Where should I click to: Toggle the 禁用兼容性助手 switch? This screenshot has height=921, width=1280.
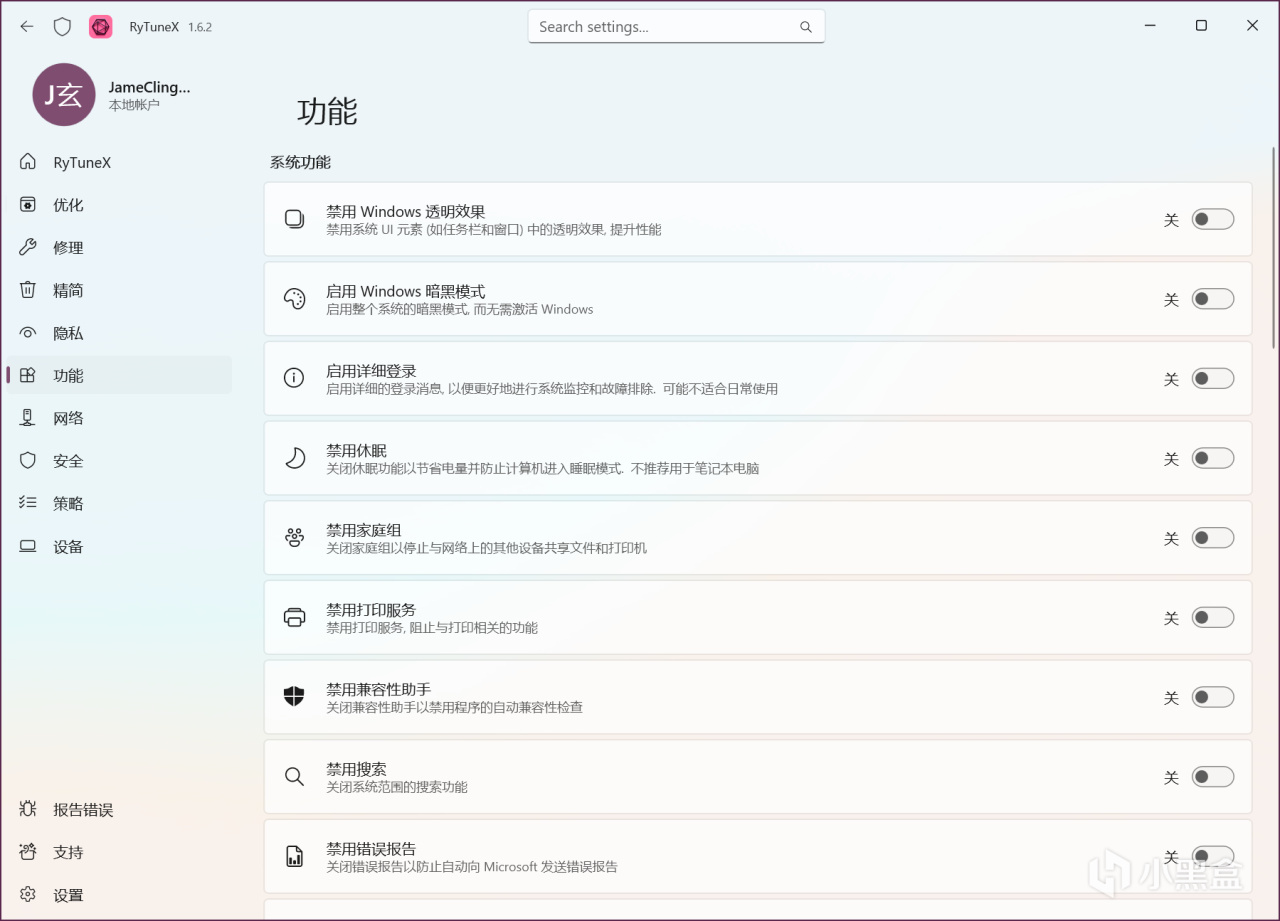coord(1212,697)
